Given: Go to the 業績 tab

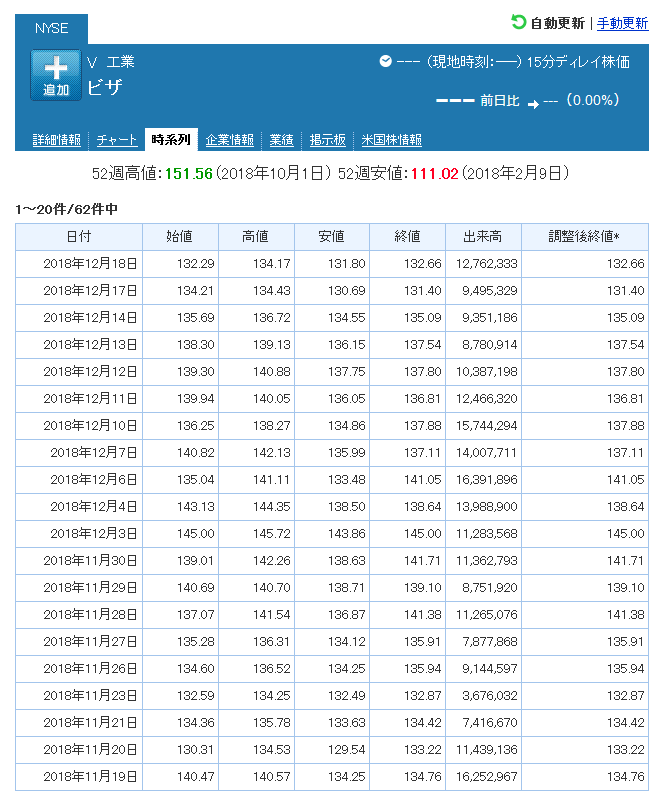Looking at the screenshot, I should click(282, 140).
